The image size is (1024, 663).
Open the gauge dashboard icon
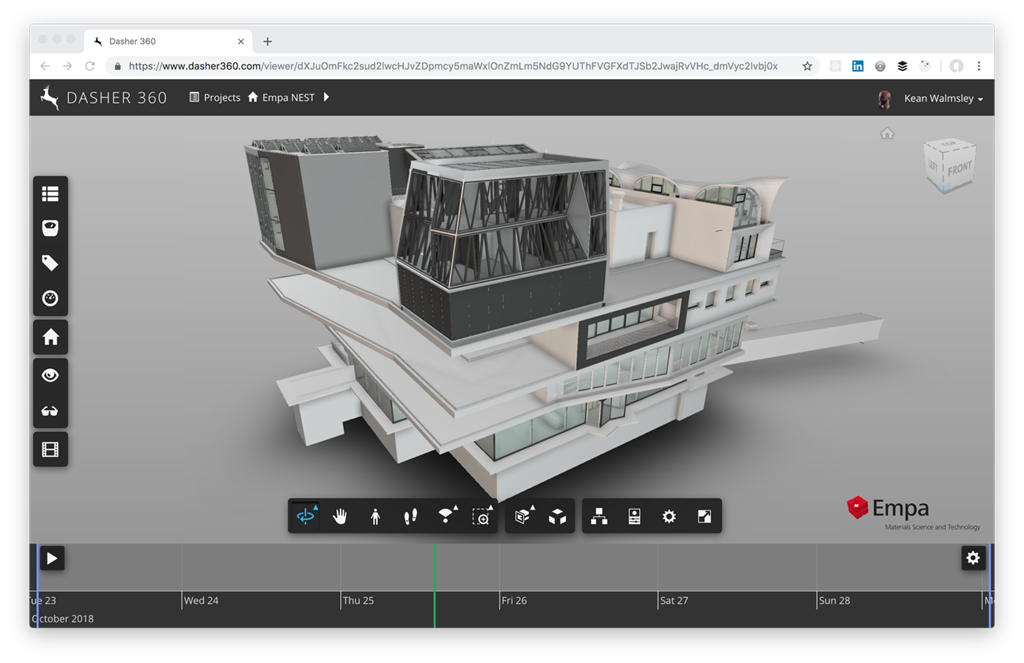click(50, 298)
